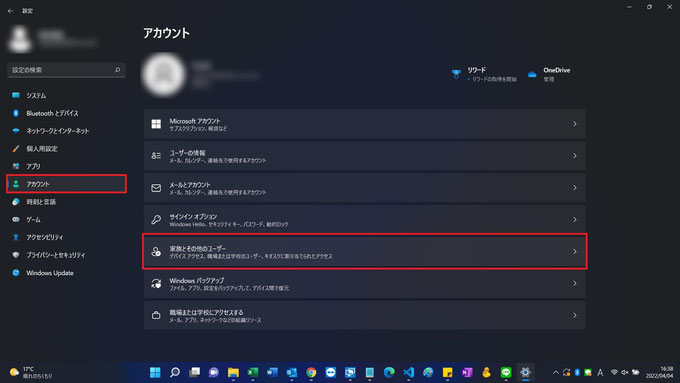This screenshot has width=680, height=383.
Task: Open the 17°C weather widget
Action: point(31,372)
